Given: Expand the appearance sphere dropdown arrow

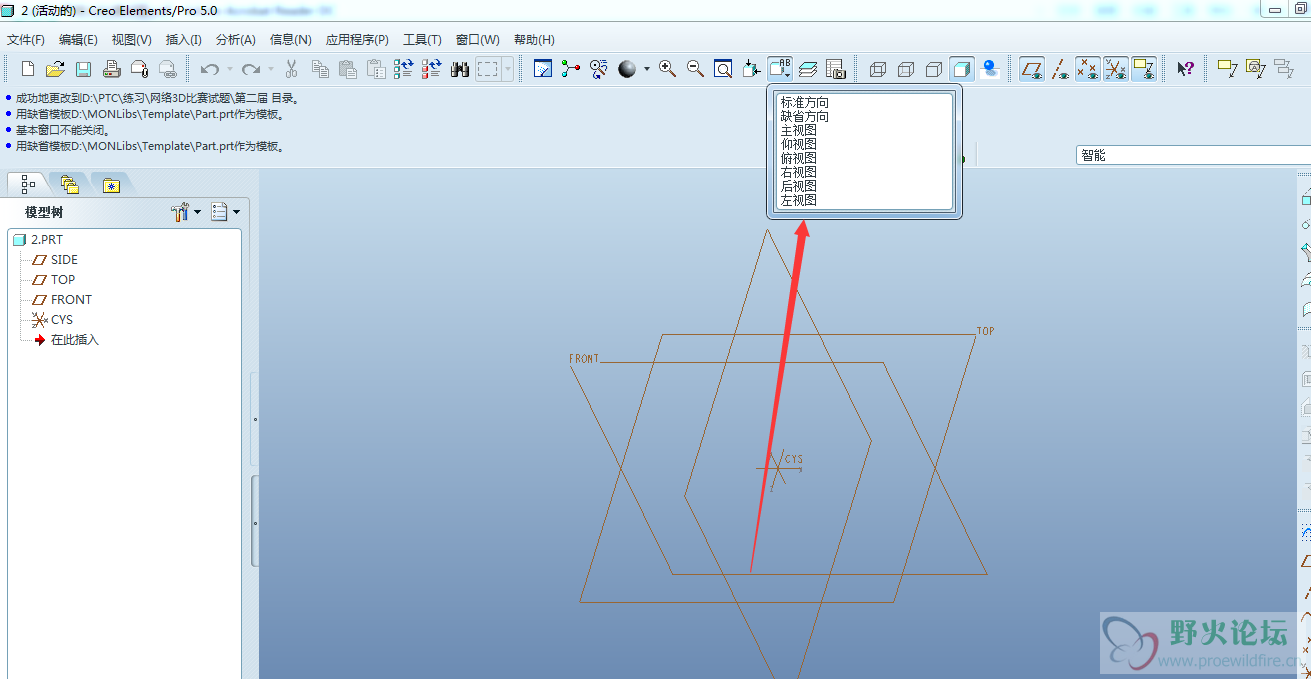Looking at the screenshot, I should click(646, 69).
